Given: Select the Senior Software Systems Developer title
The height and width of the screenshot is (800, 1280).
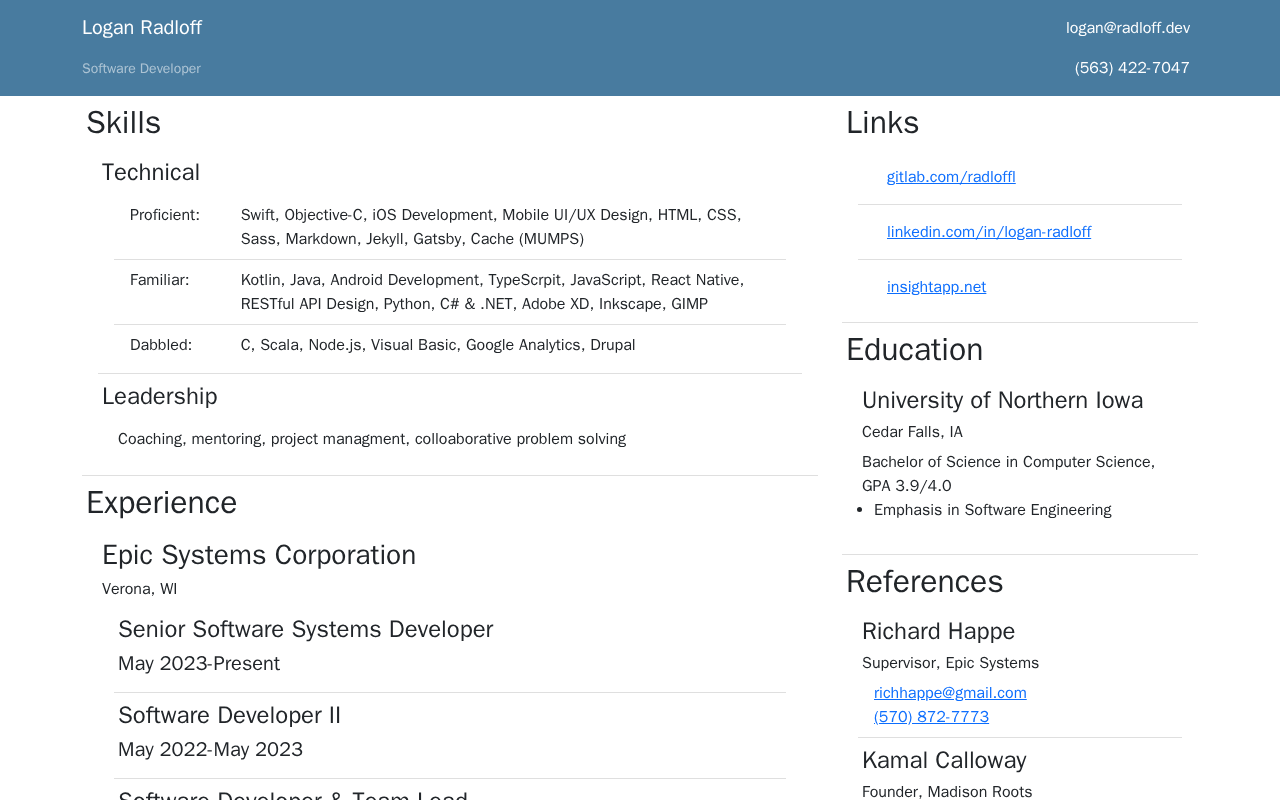Looking at the screenshot, I should (305, 629).
